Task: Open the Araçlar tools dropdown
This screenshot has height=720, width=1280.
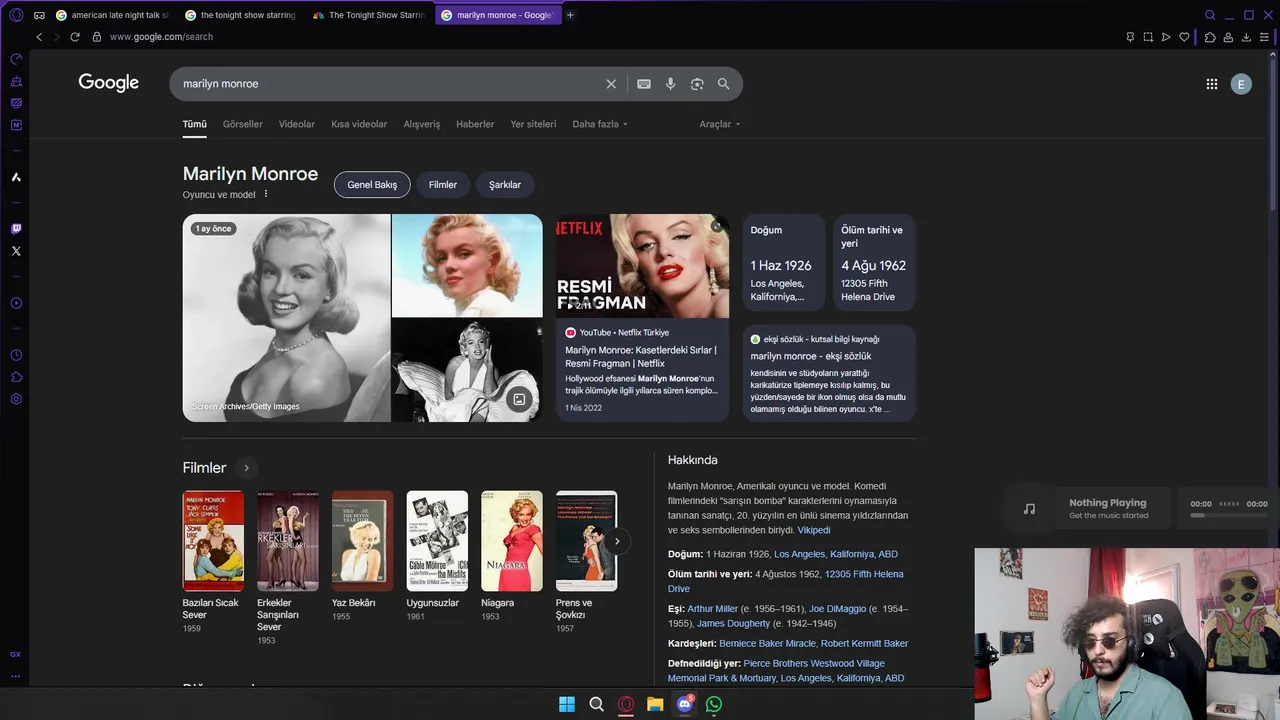Action: click(720, 124)
